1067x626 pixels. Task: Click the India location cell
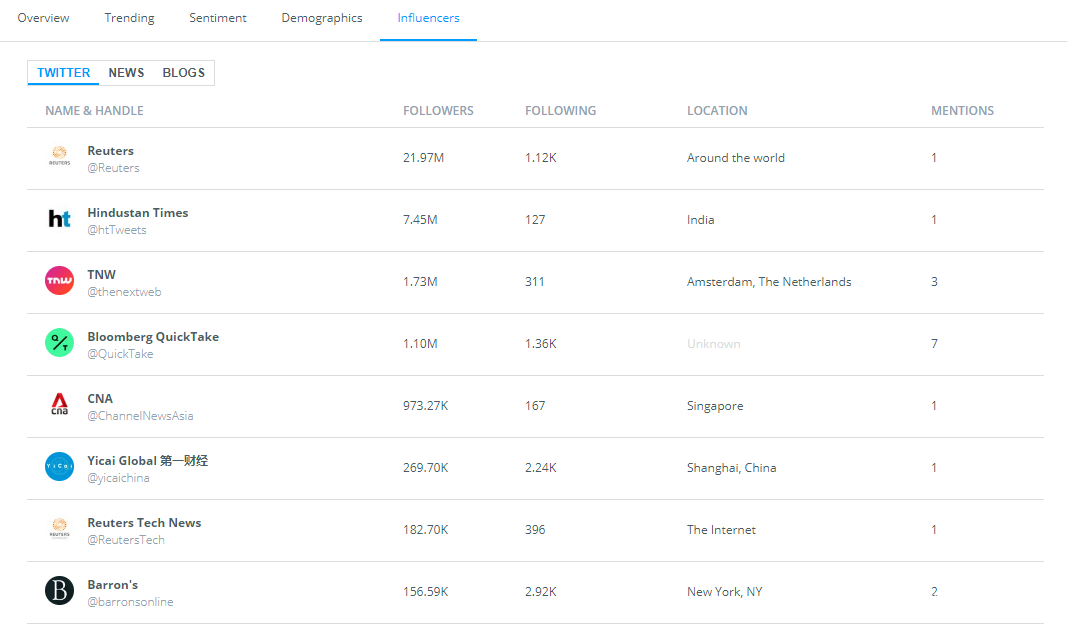pos(701,220)
